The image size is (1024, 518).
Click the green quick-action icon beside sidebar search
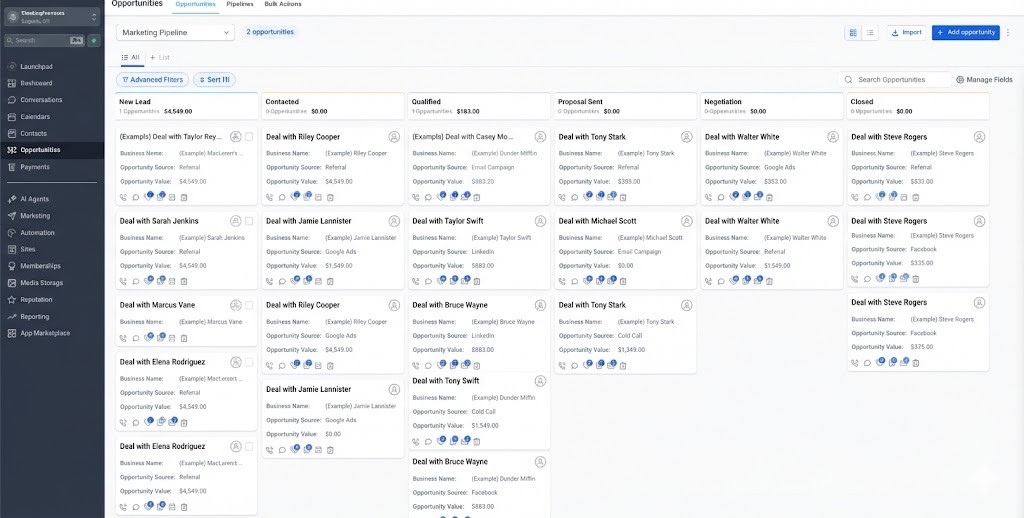[x=94, y=40]
